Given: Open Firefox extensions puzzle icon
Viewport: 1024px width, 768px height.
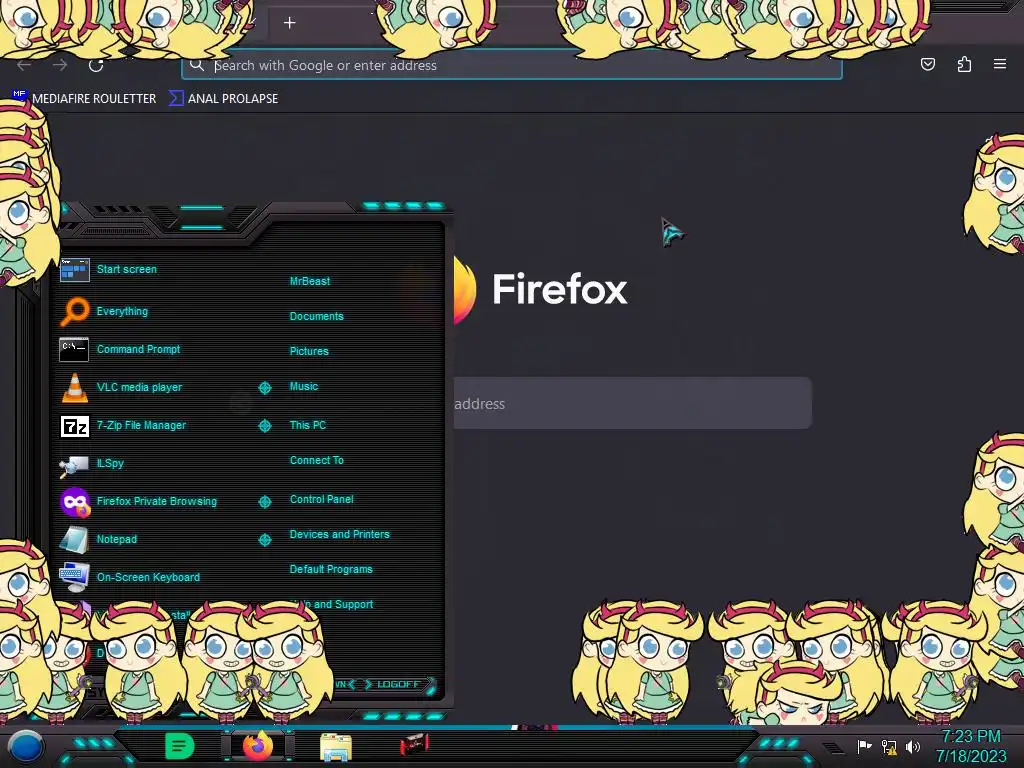Looking at the screenshot, I should [964, 64].
